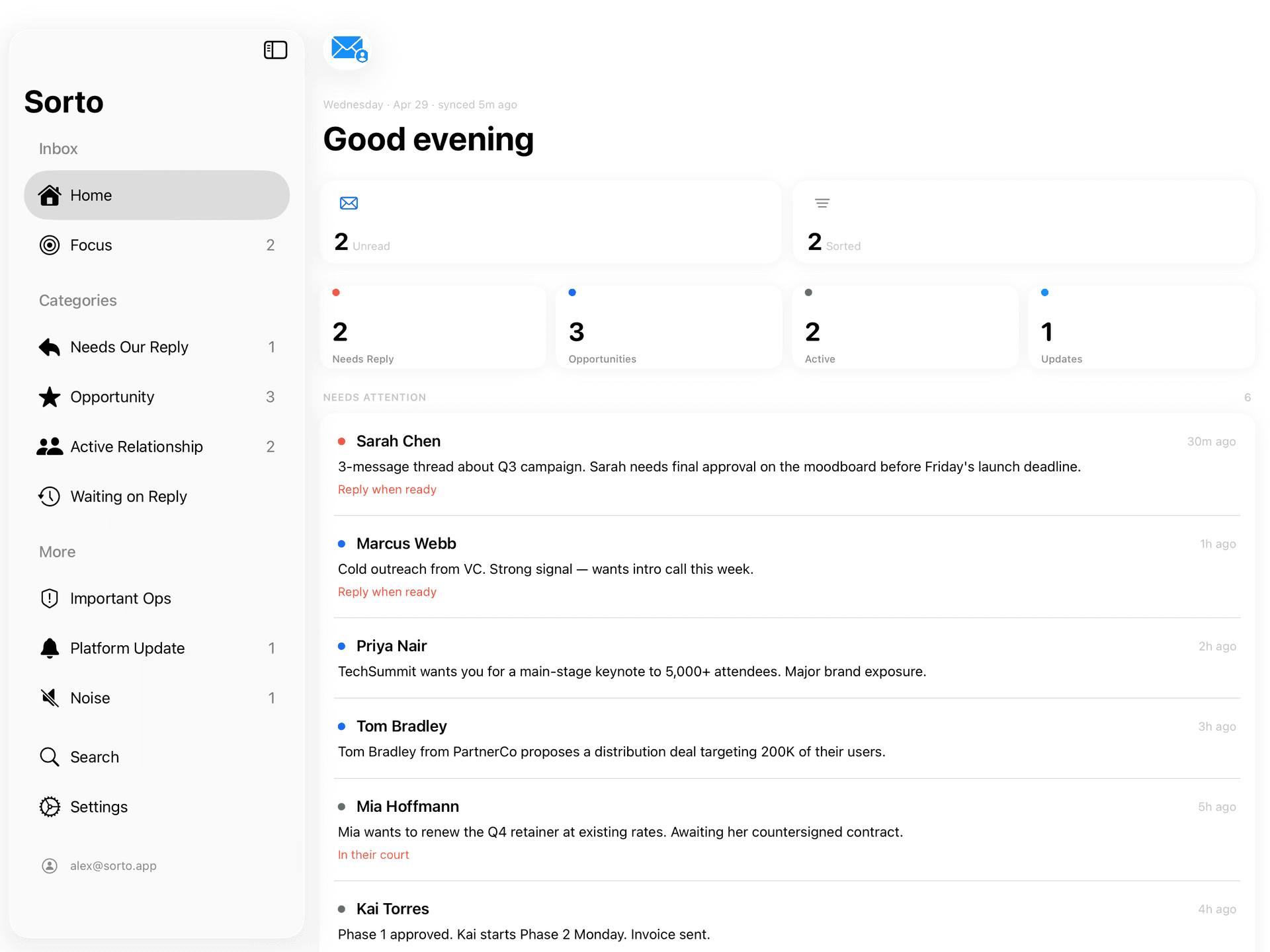Click the mail account icon at top
Screen dimensions: 1270x952
point(348,50)
